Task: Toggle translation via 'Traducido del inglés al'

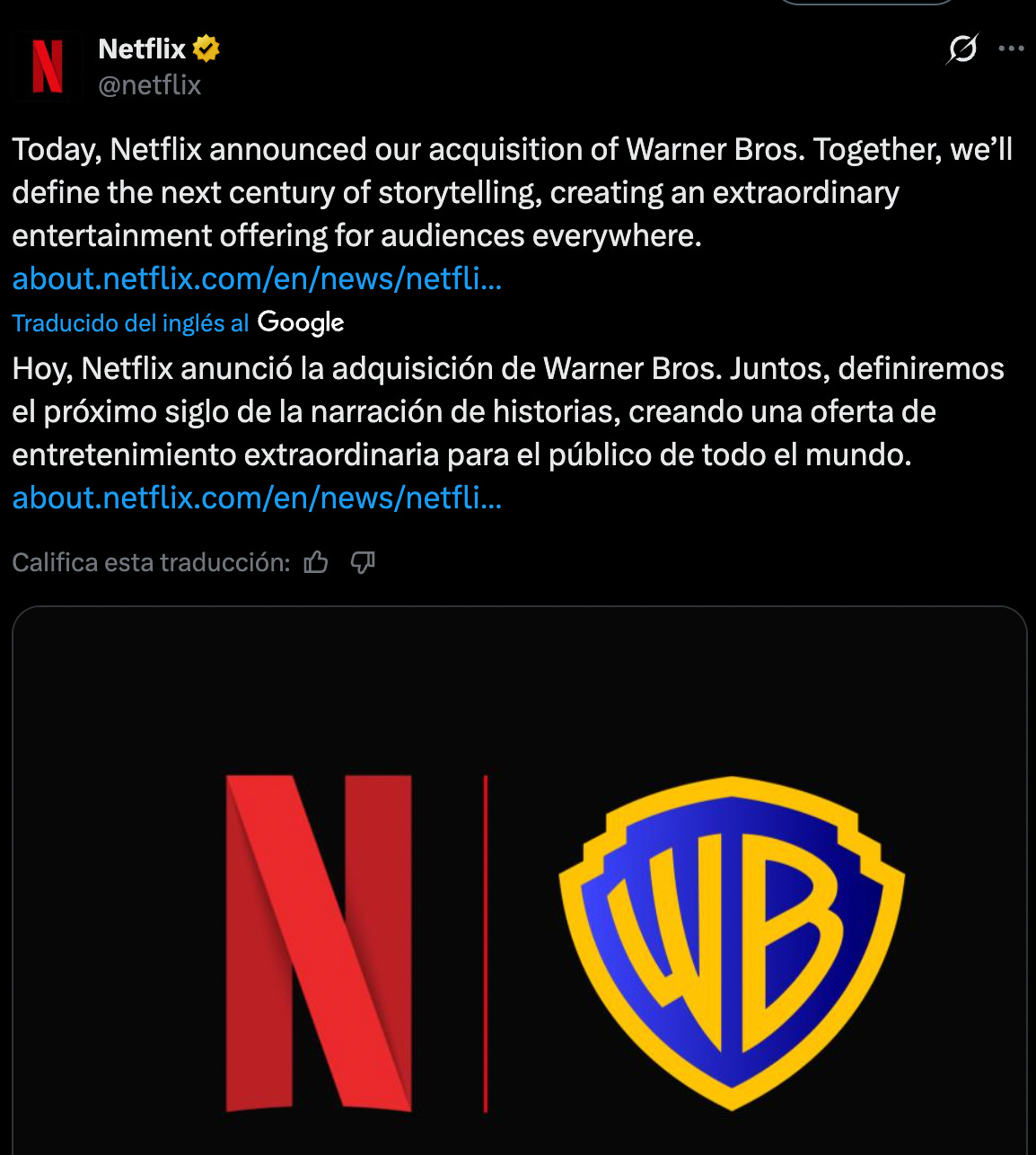Action: coord(130,323)
